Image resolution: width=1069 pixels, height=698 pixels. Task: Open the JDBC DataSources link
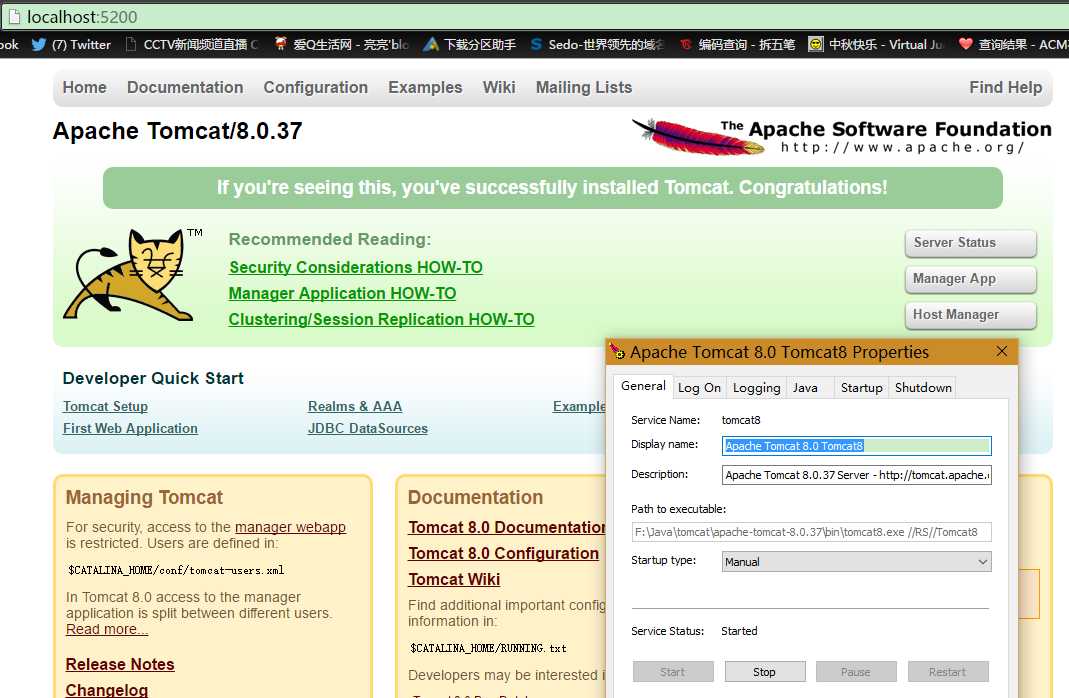[x=367, y=428]
